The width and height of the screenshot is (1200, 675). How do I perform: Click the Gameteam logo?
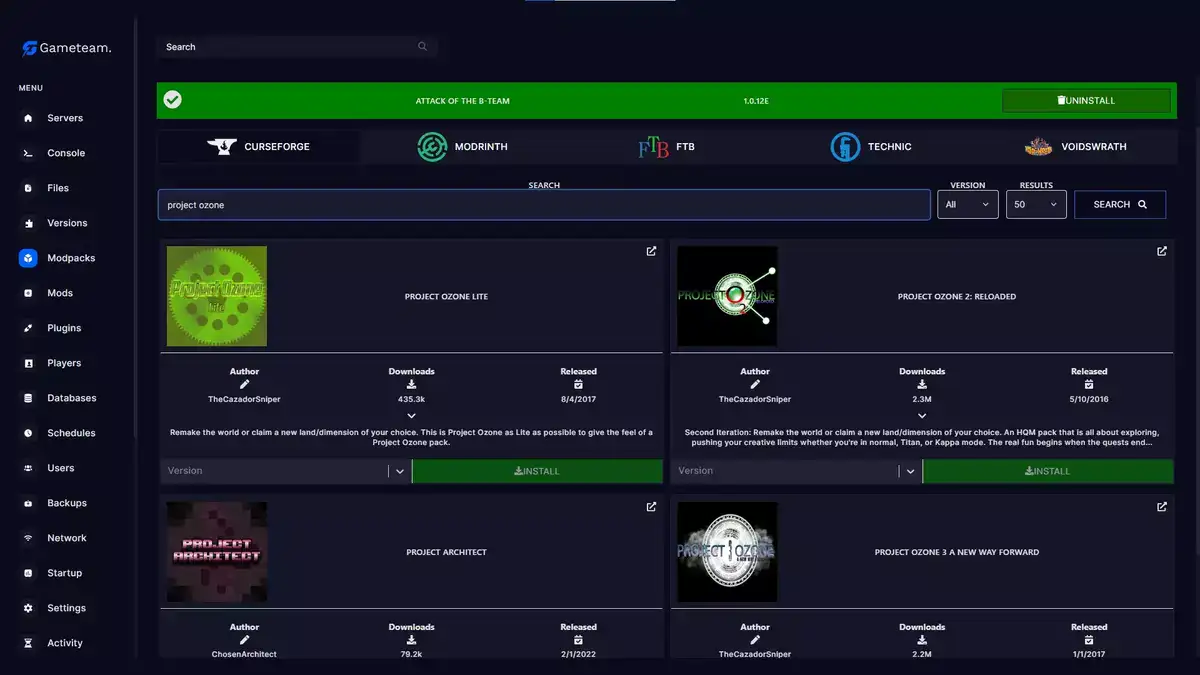click(67, 48)
